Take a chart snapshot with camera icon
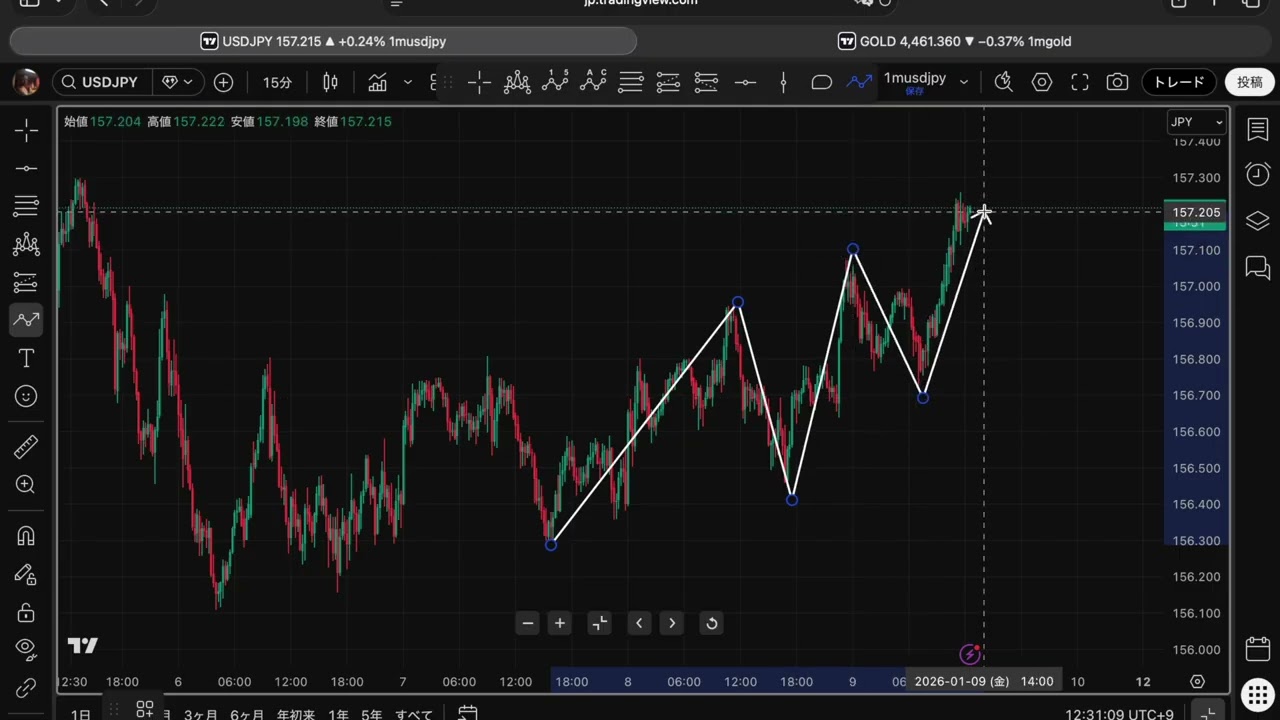1280x720 pixels. 1117,82
